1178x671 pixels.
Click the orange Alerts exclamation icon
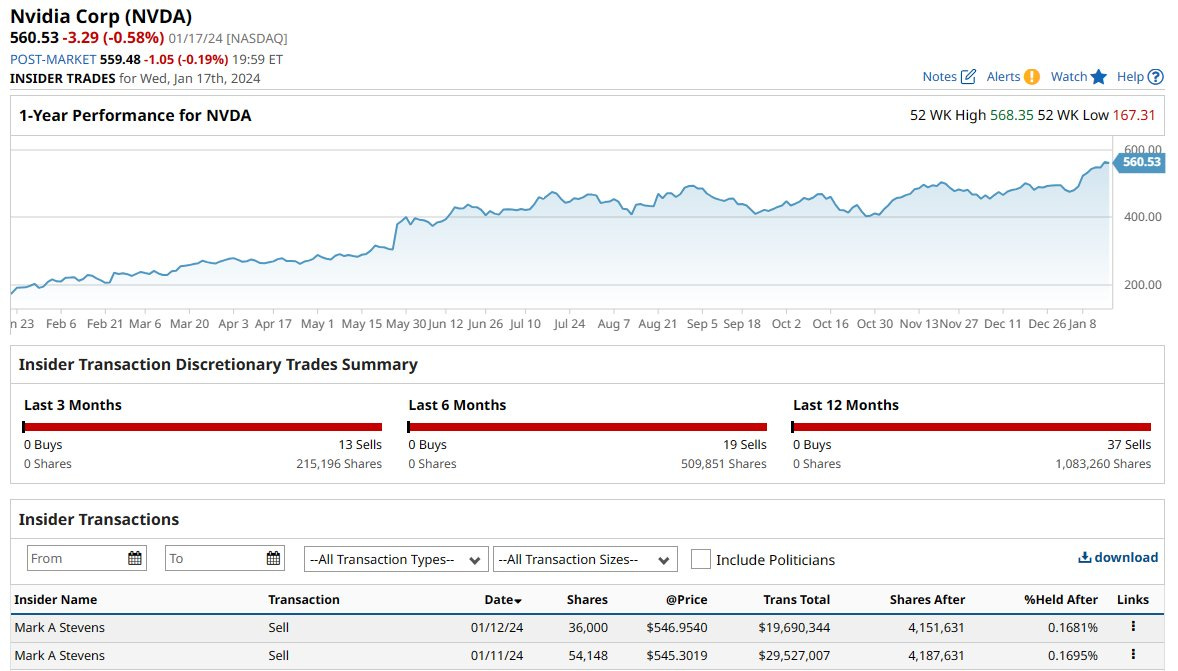coord(1032,77)
